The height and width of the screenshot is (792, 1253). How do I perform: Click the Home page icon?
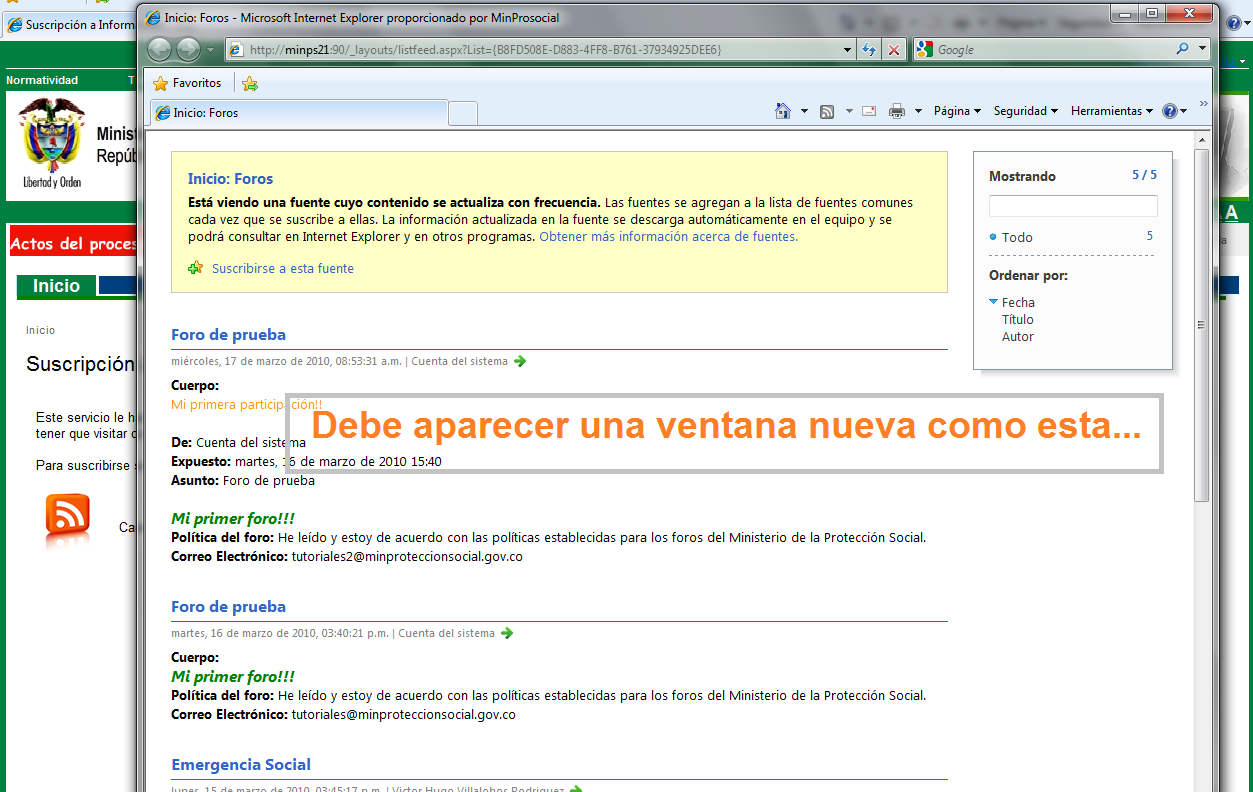pos(783,111)
